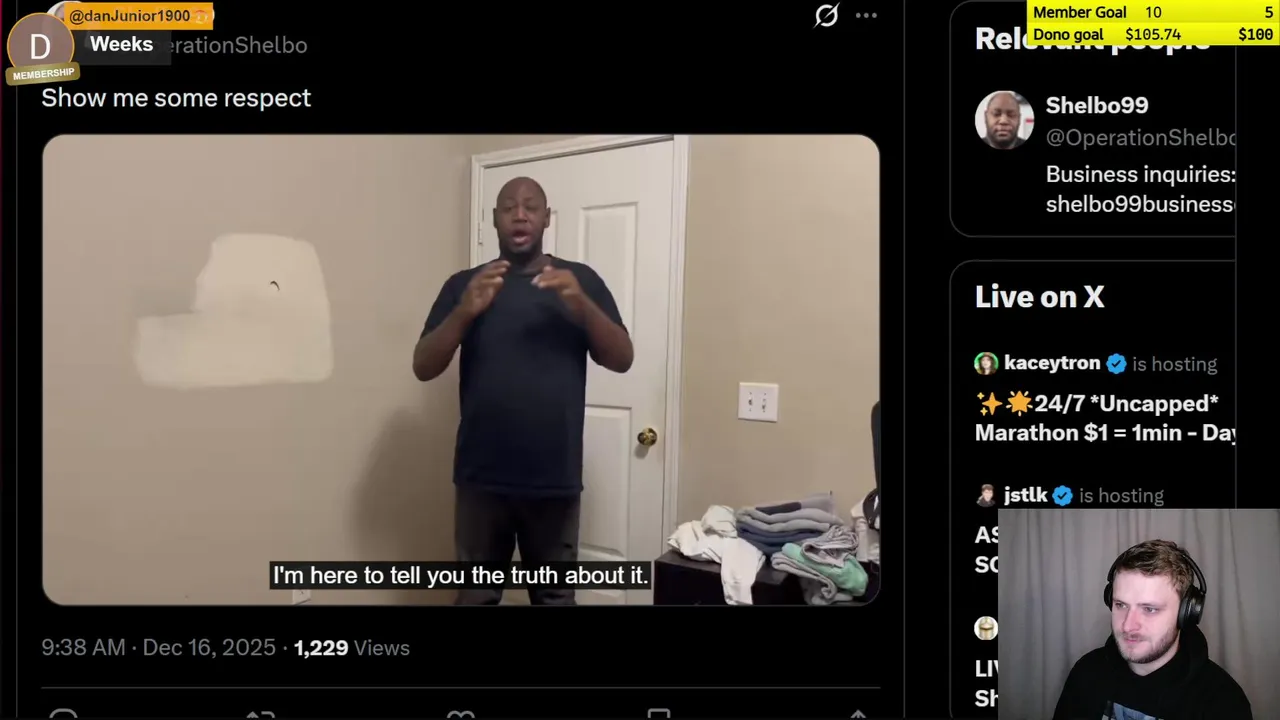Play the video in the post

(461, 370)
